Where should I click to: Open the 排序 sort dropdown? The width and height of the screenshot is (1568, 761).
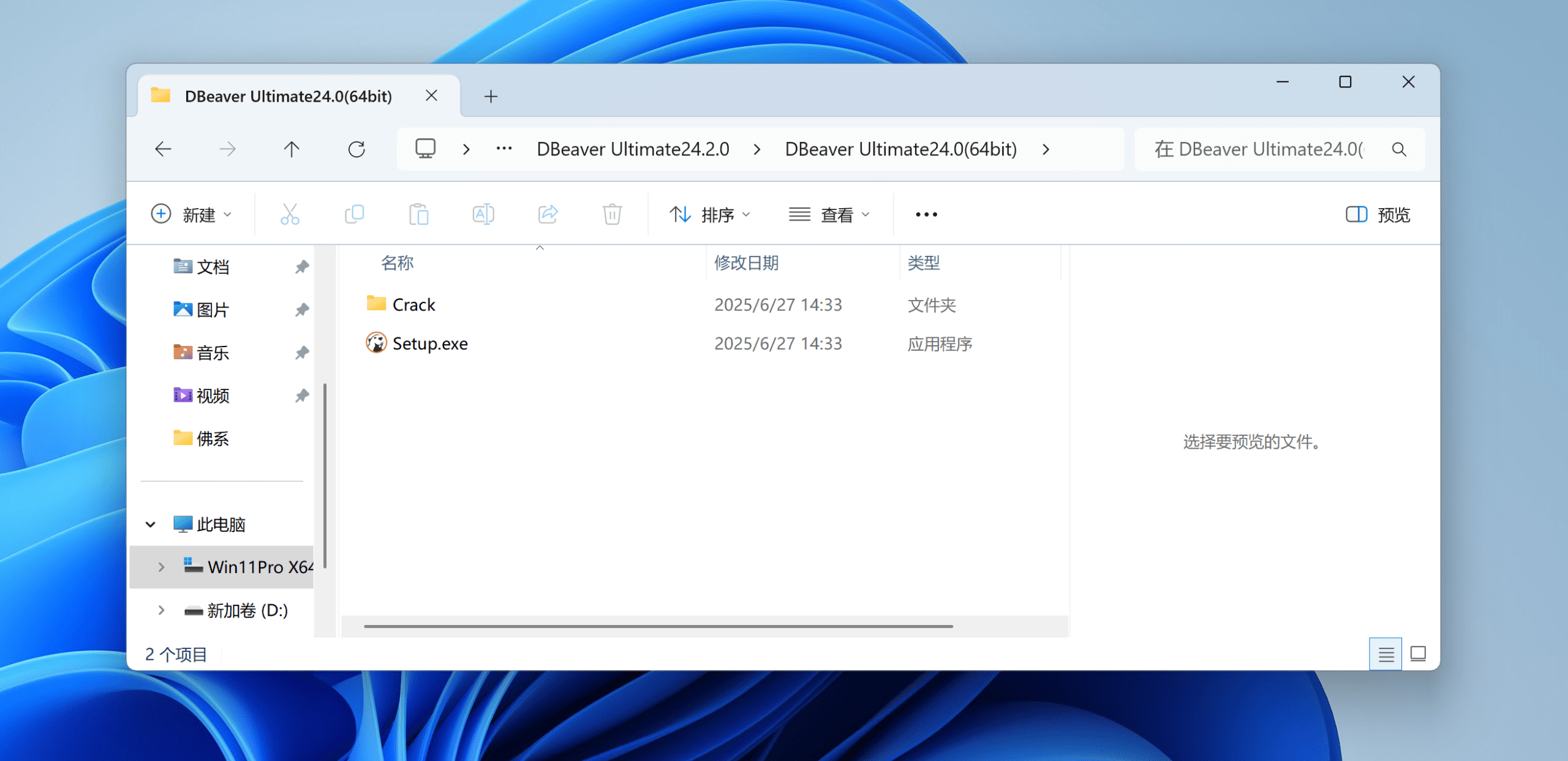click(710, 214)
